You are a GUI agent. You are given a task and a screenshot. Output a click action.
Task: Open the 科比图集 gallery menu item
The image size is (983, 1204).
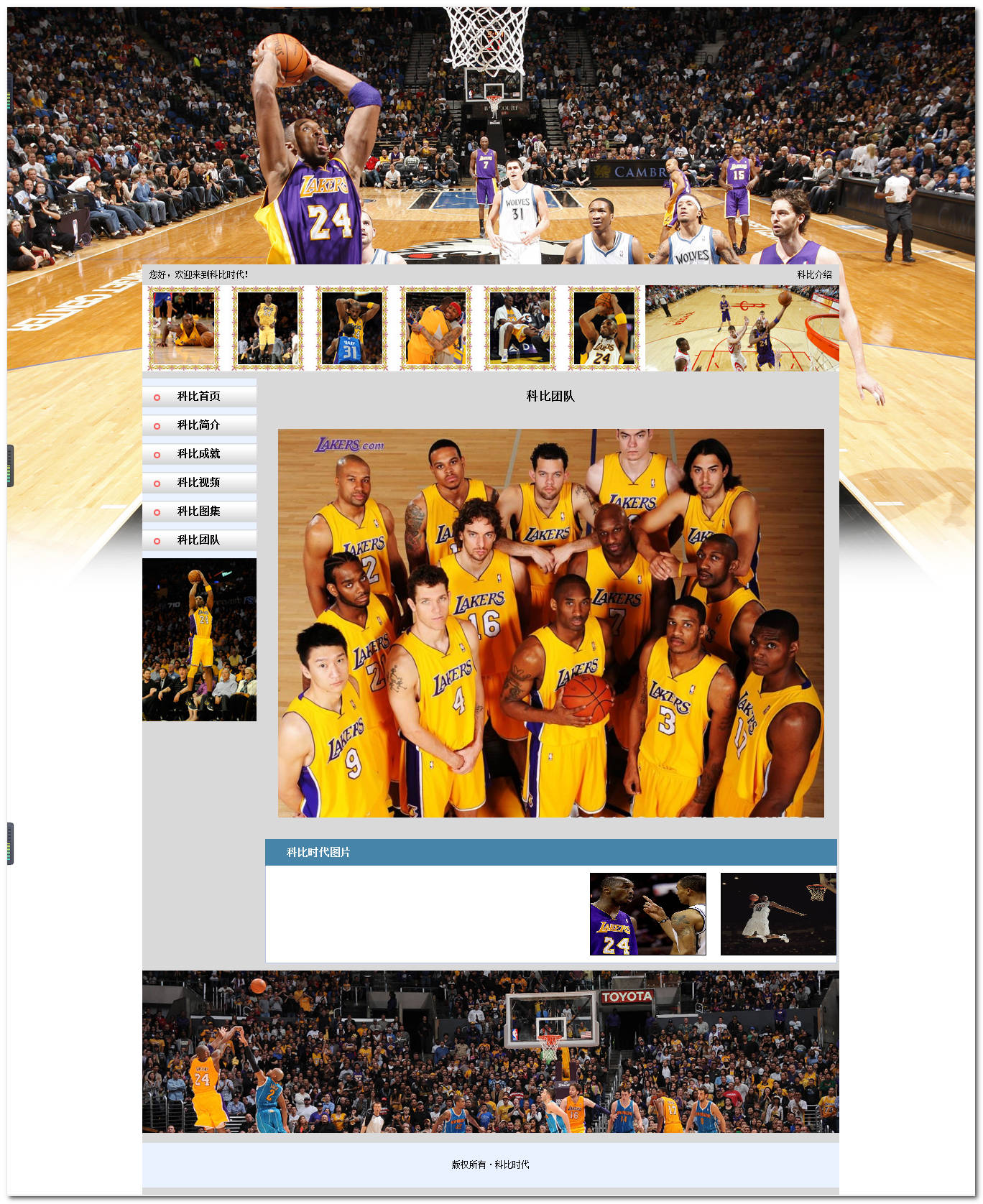(199, 511)
